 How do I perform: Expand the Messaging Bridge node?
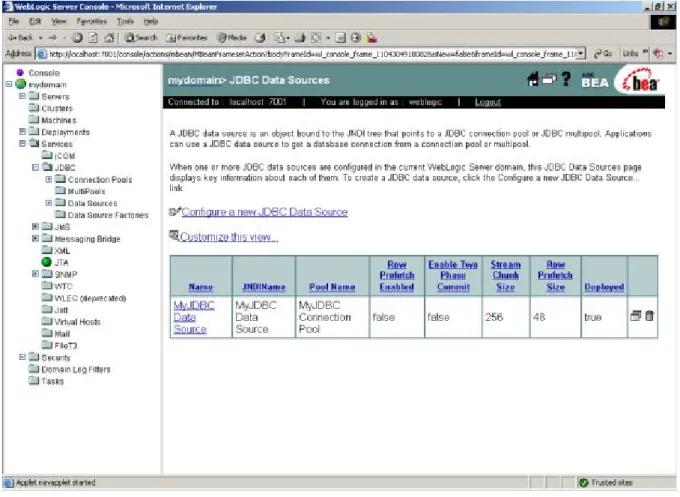(x=36, y=239)
